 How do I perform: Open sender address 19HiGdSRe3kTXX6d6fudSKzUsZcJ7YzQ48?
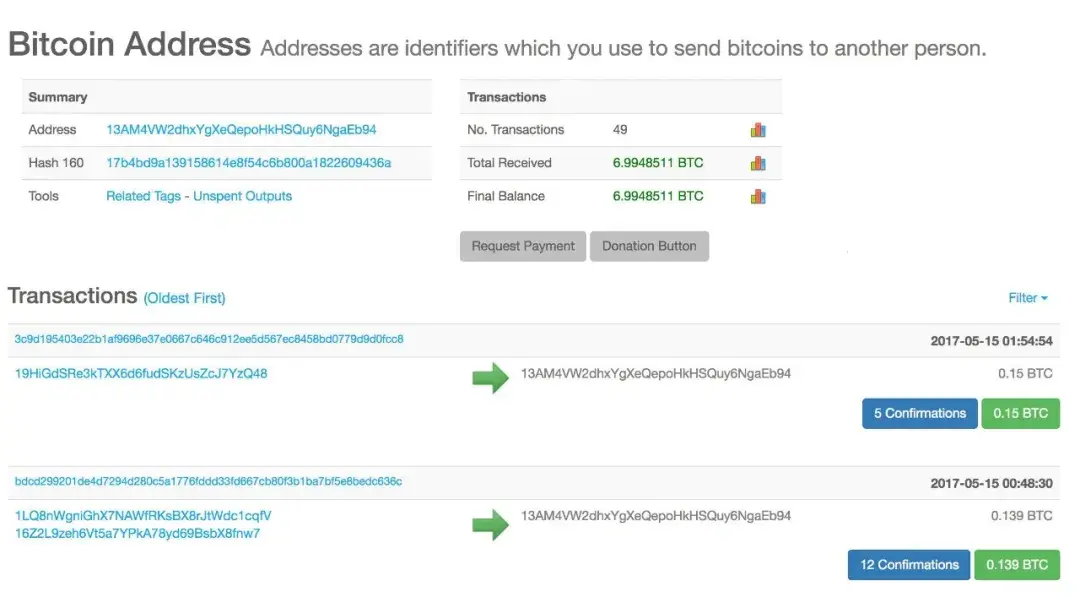pos(141,374)
